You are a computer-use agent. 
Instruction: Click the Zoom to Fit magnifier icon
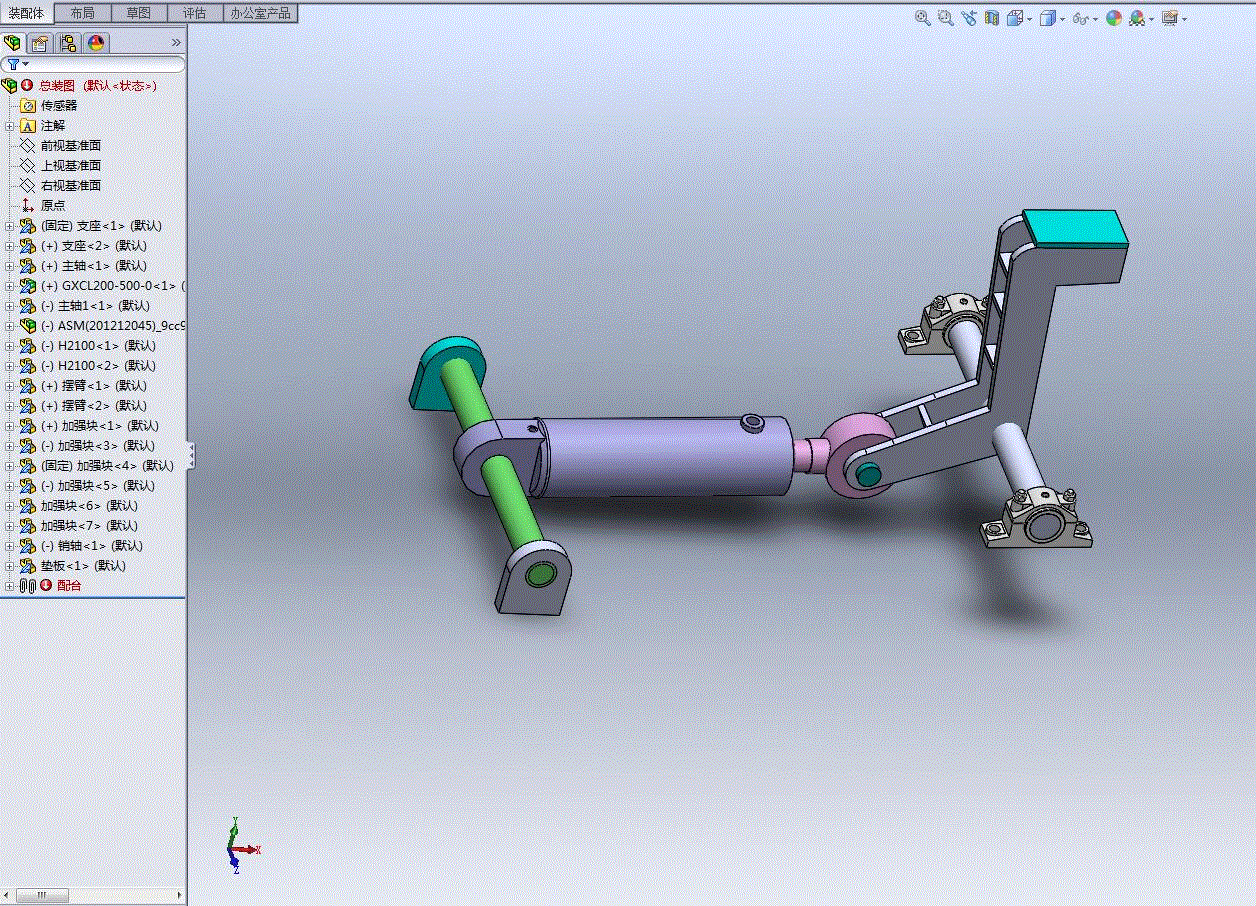coord(923,18)
